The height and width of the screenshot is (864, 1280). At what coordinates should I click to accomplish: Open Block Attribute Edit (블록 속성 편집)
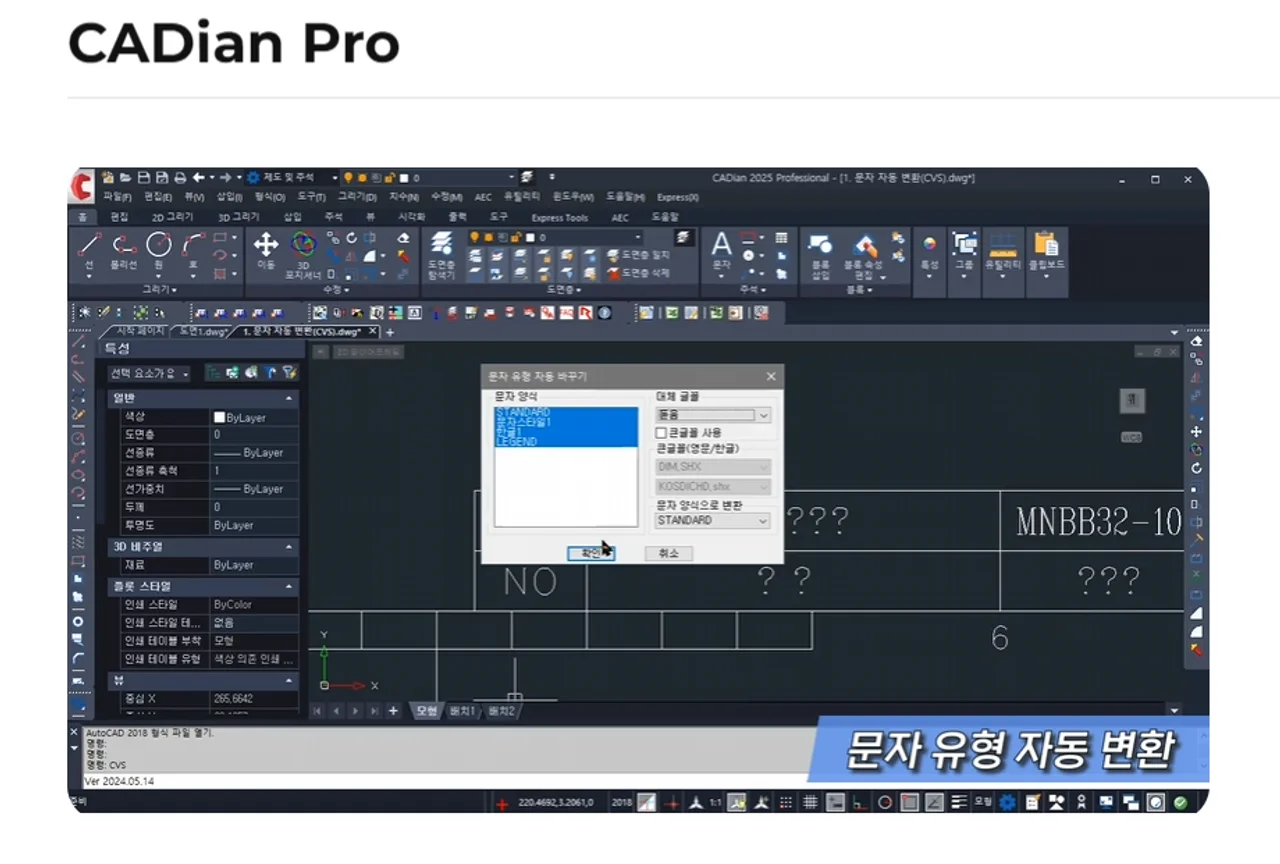coord(862,256)
